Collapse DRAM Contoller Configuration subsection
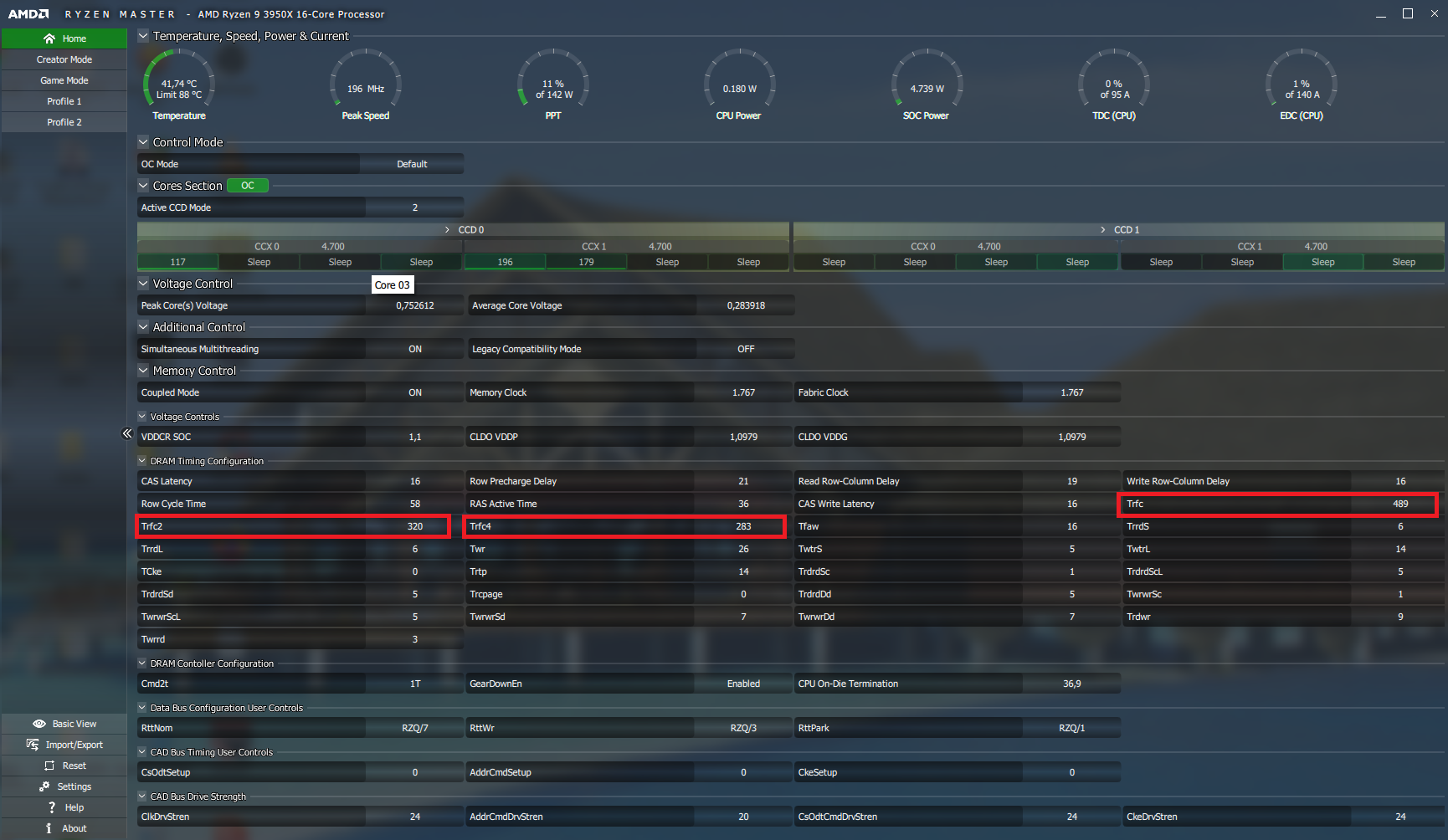The height and width of the screenshot is (840, 1448). 142,663
